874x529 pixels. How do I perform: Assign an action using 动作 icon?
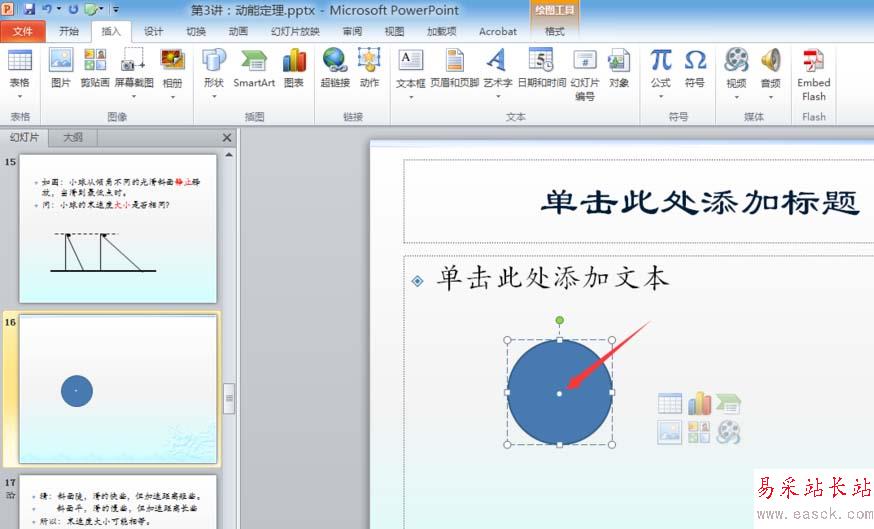coord(369,60)
